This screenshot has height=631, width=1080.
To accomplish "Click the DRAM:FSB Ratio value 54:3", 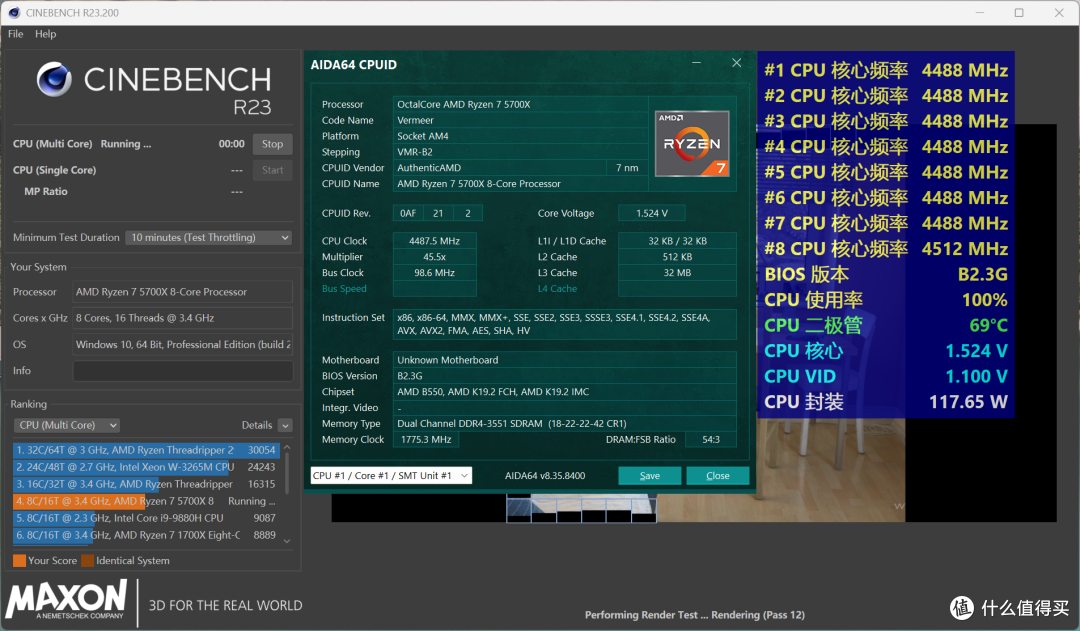I will (x=711, y=439).
